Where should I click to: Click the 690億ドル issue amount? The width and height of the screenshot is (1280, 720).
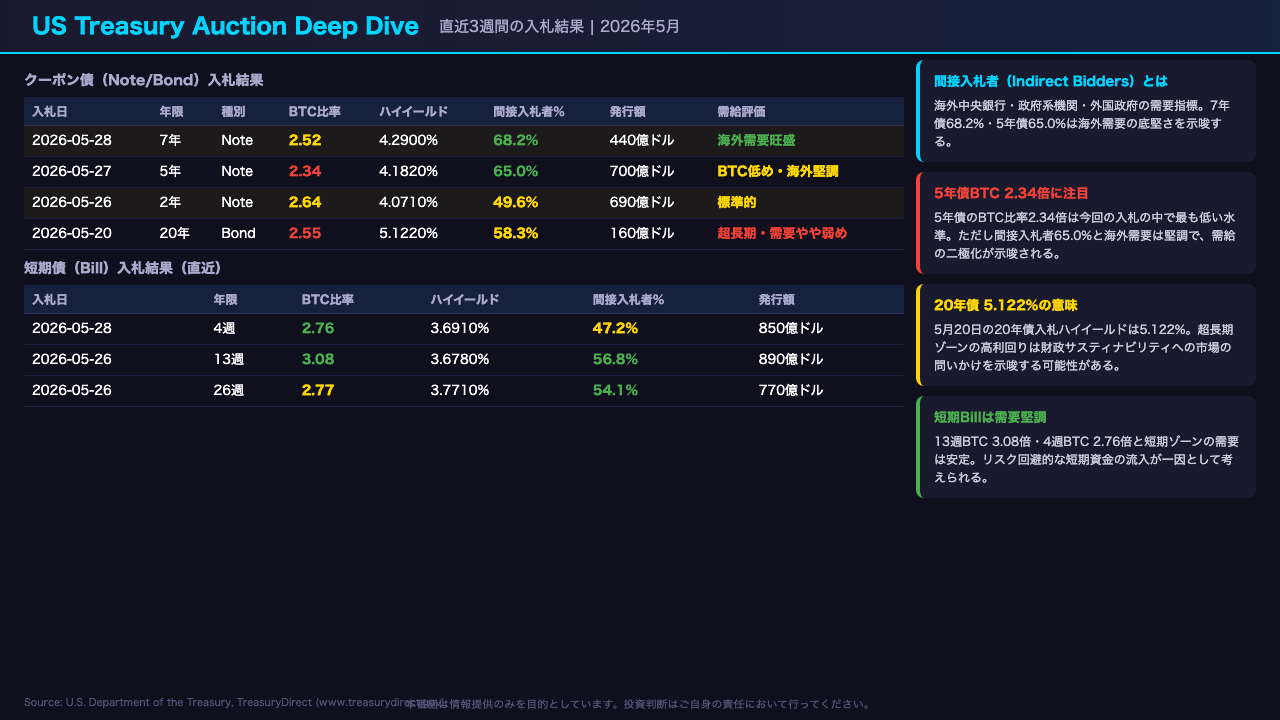(642, 202)
